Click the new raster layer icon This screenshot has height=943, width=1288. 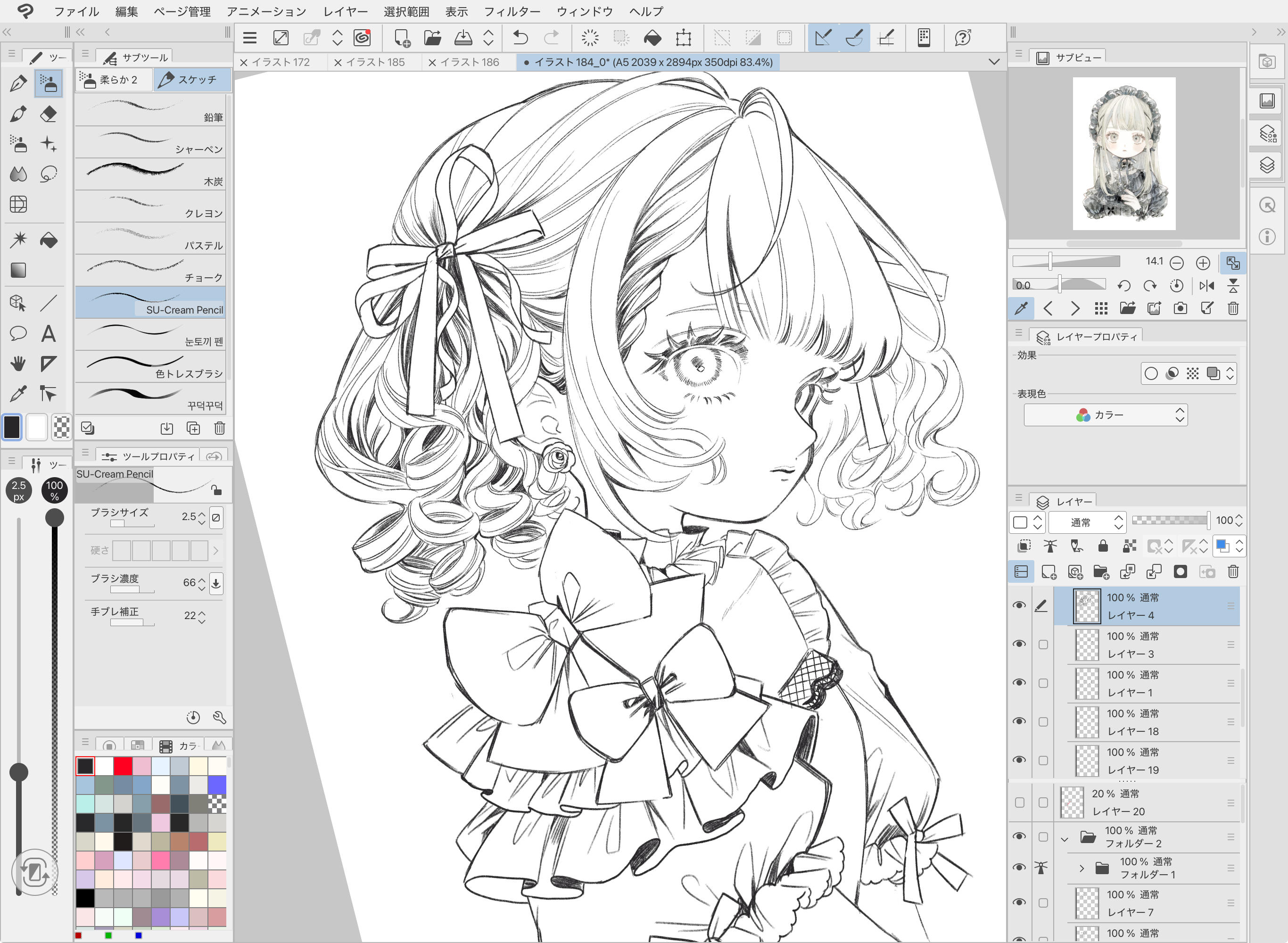[1049, 572]
